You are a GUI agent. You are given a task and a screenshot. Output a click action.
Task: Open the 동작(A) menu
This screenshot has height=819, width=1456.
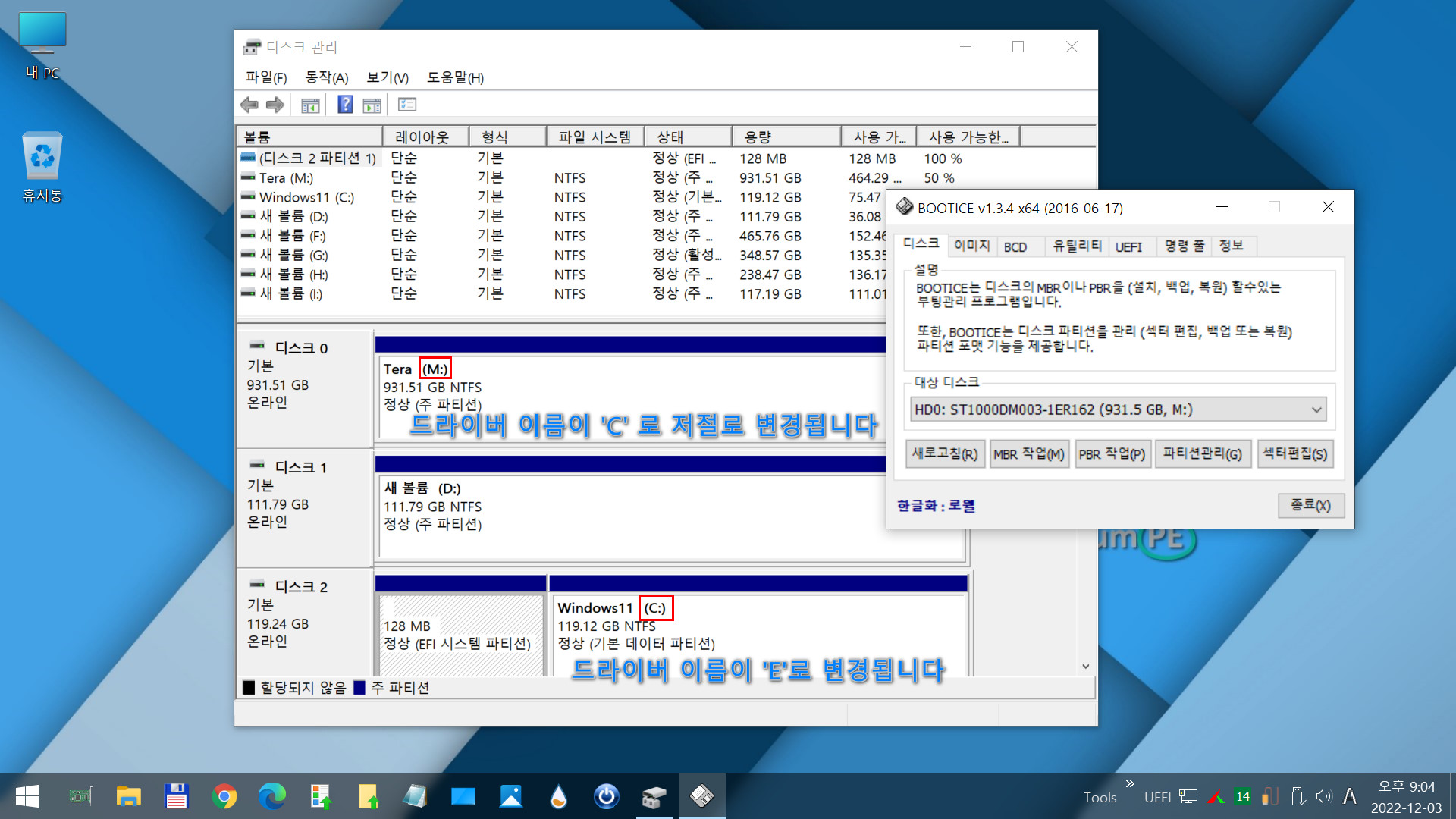[326, 77]
